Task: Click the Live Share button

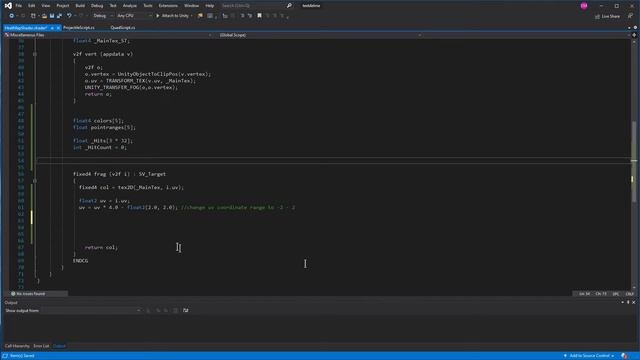Action: (x=607, y=16)
